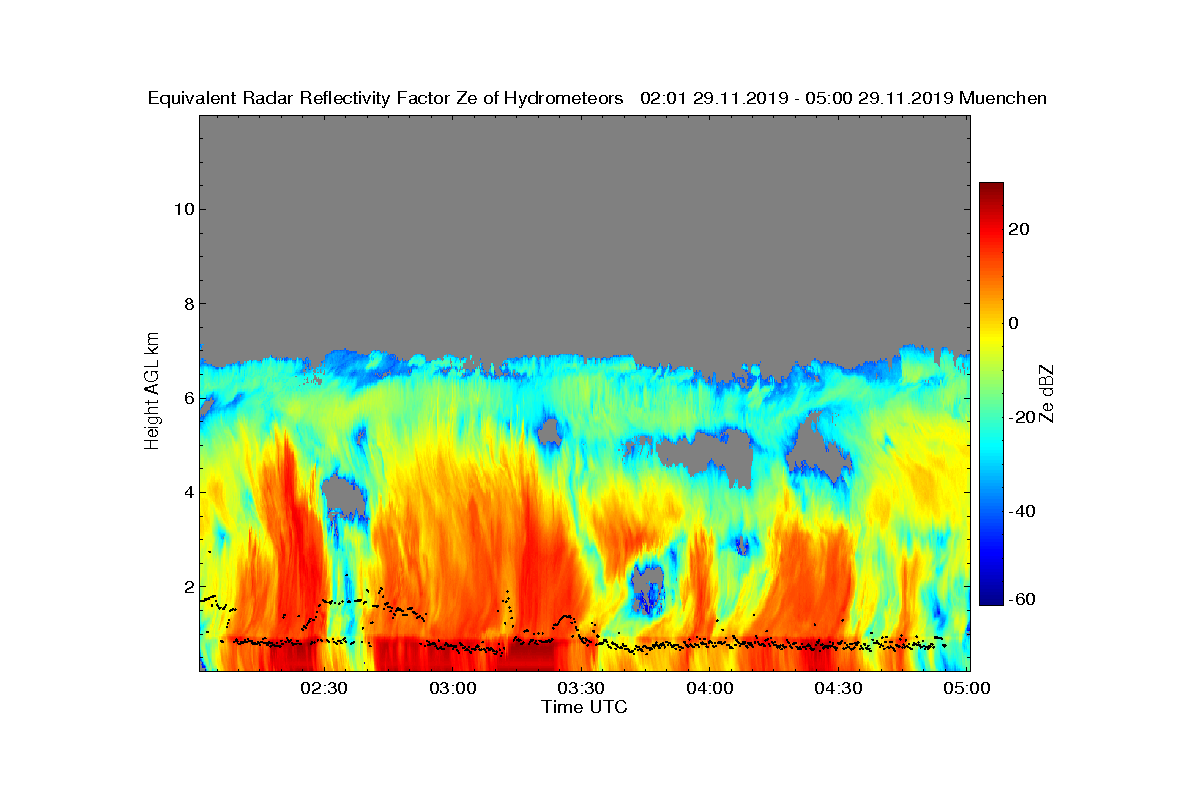Screen dimensions: 1200x800
Task: Click the height tick label 4
Action: [x=187, y=492]
